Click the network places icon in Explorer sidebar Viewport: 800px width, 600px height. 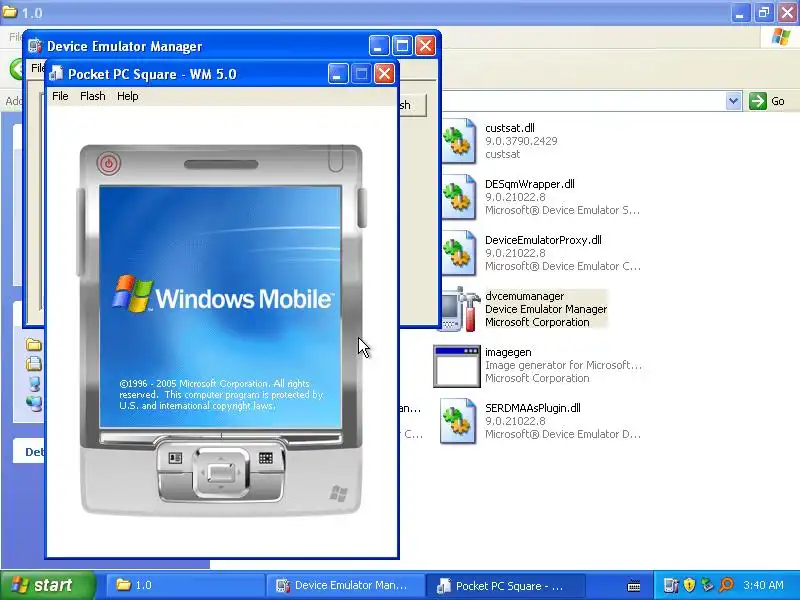click(x=34, y=403)
